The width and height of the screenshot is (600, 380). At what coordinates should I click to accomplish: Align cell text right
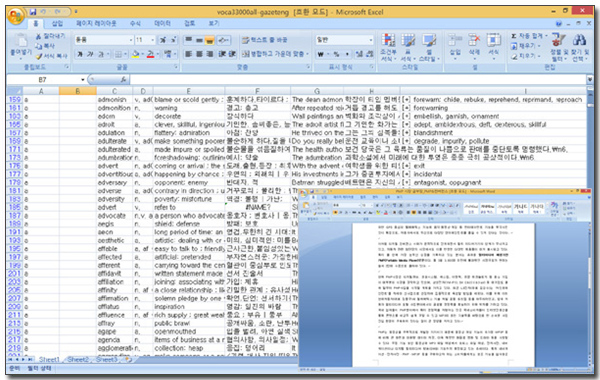(209, 54)
